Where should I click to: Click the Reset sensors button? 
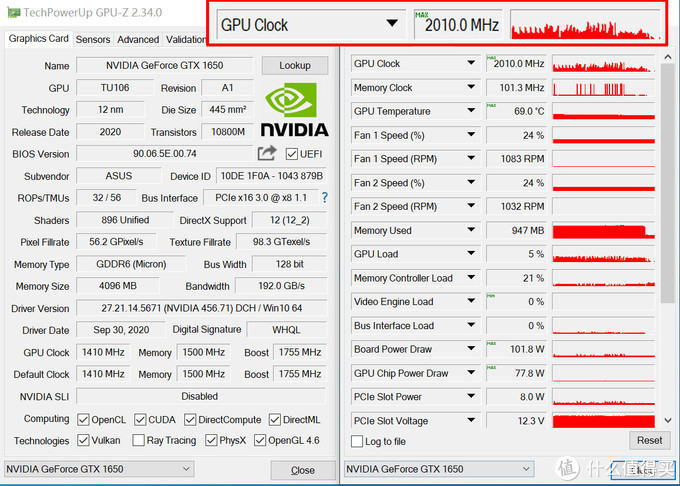pyautogui.click(x=649, y=440)
